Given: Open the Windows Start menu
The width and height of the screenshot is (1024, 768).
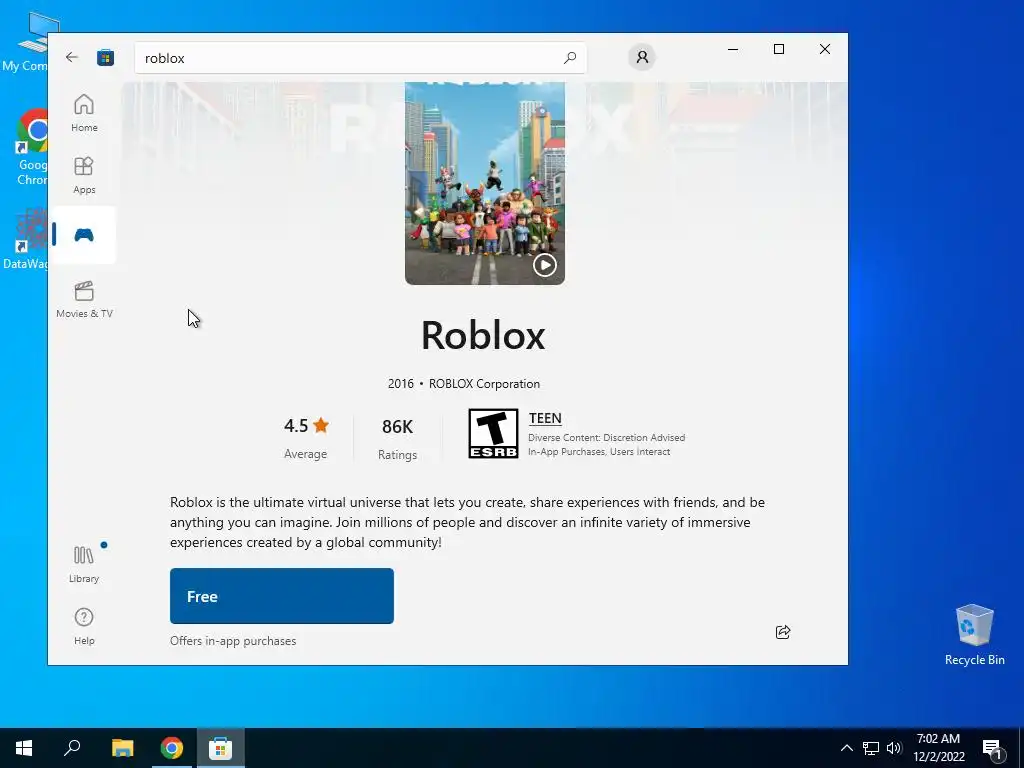Looking at the screenshot, I should pyautogui.click(x=24, y=748).
